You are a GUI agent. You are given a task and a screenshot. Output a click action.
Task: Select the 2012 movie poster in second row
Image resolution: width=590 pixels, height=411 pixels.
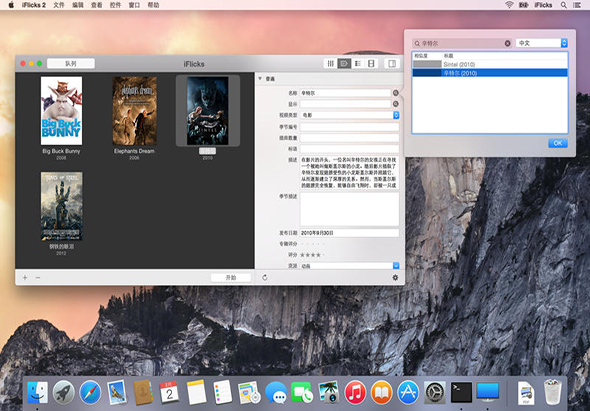61,206
